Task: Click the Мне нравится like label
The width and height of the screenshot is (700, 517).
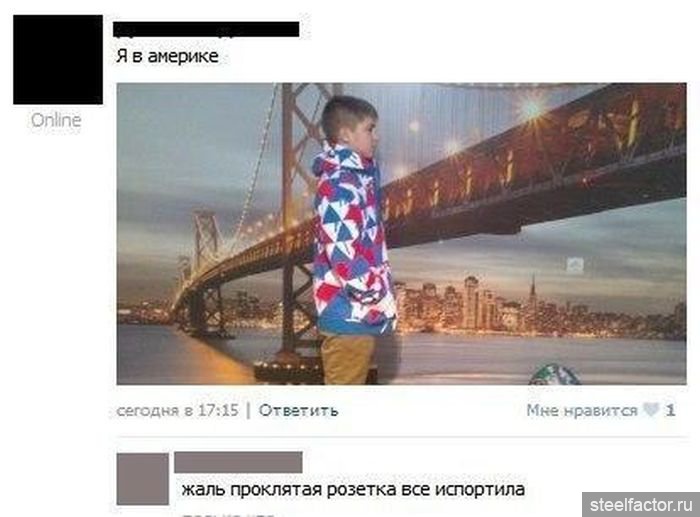Action: [582, 410]
